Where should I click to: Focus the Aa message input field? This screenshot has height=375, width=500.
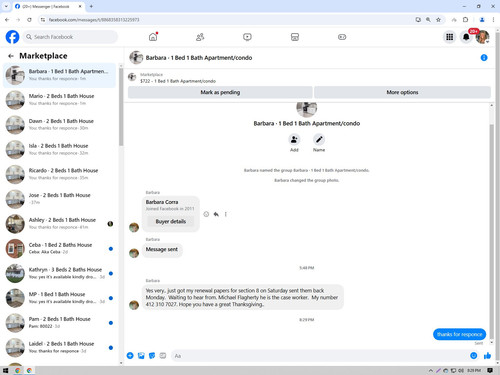click(320, 356)
